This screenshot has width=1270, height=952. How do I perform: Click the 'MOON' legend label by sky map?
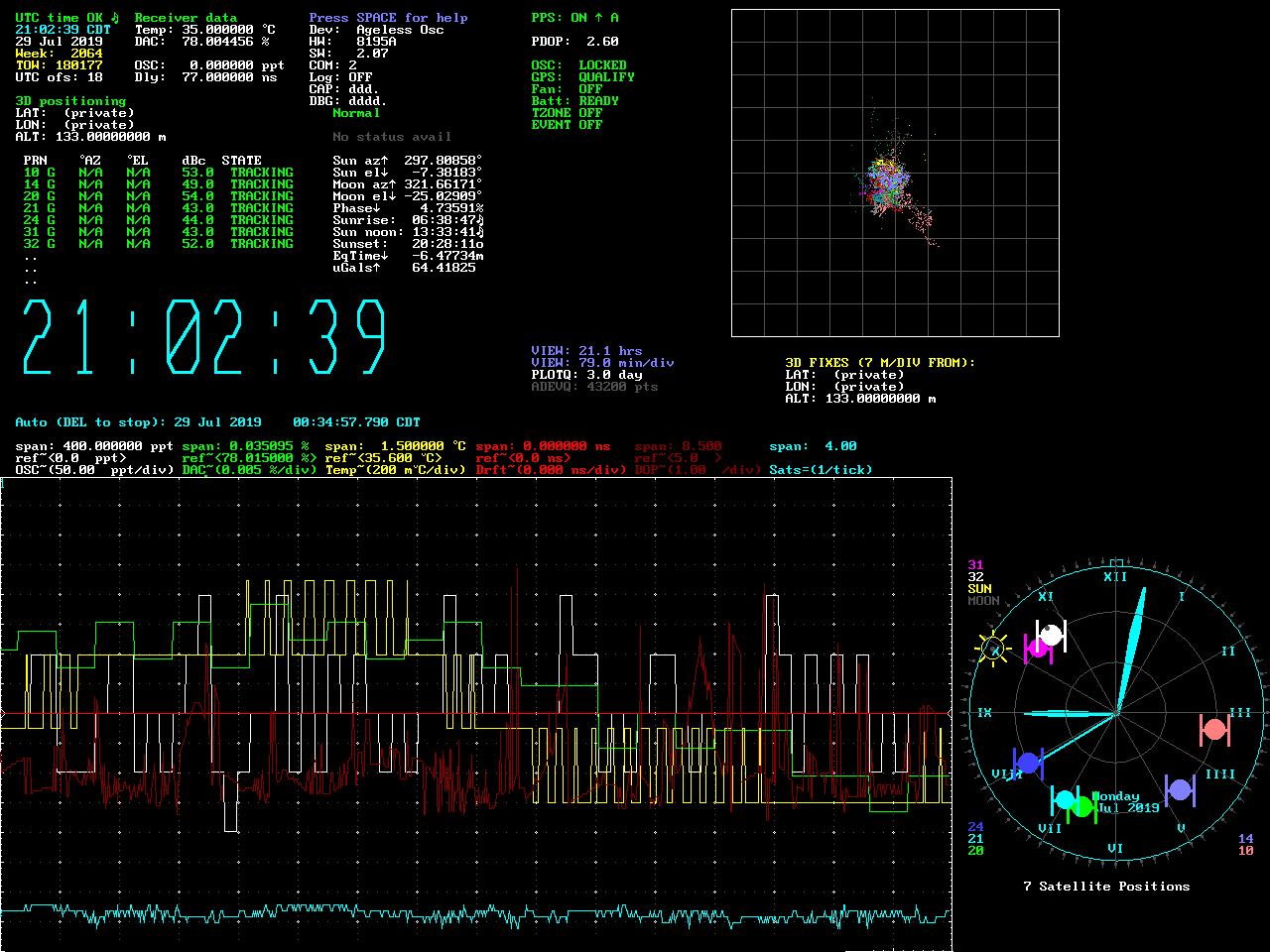(983, 601)
